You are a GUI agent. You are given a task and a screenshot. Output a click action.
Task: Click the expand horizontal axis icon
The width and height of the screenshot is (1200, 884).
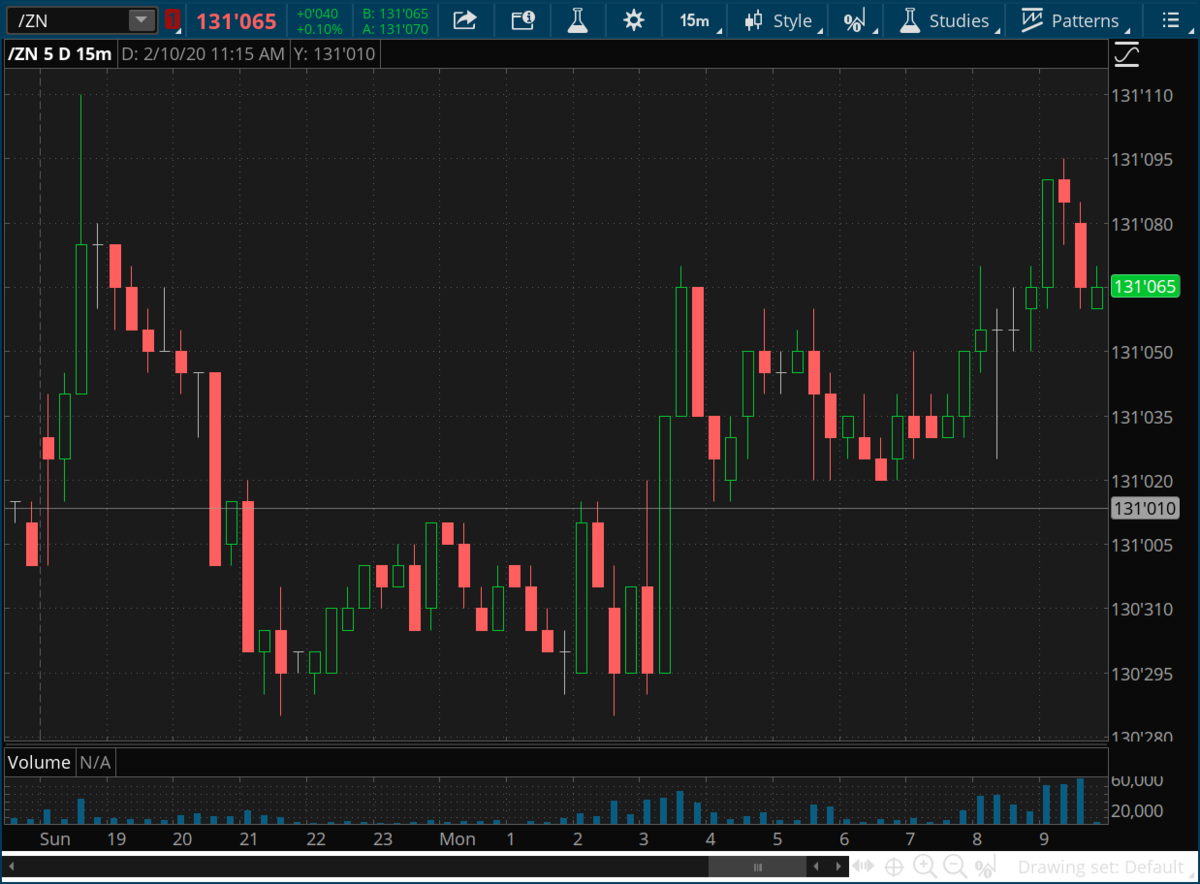point(864,866)
